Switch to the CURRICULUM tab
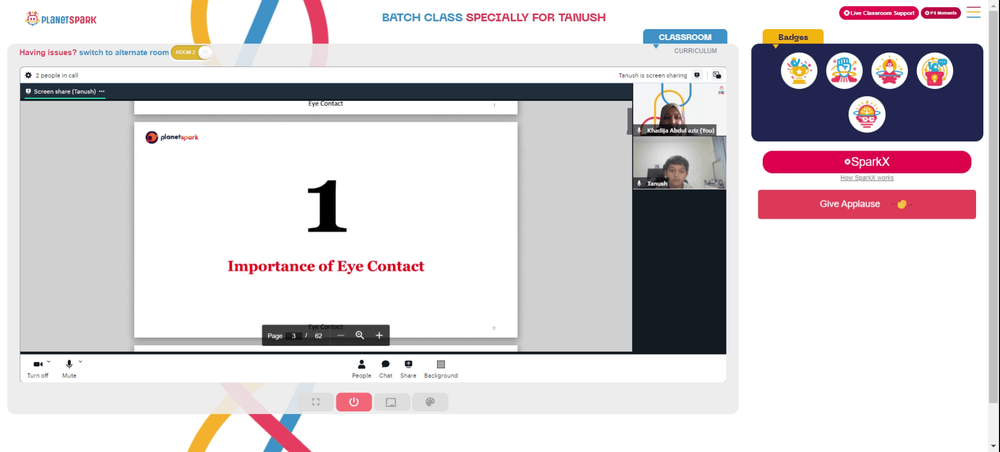Viewport: 1000px width, 452px height. (695, 51)
